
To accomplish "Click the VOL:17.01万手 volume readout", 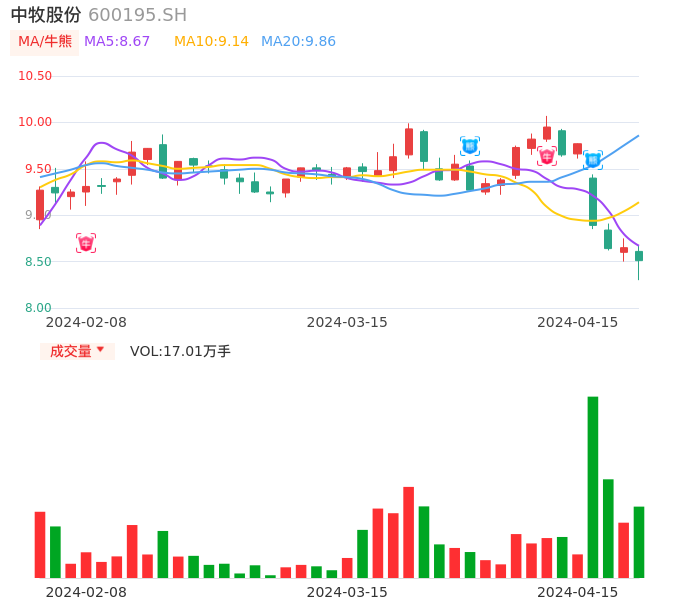I will pos(180,351).
